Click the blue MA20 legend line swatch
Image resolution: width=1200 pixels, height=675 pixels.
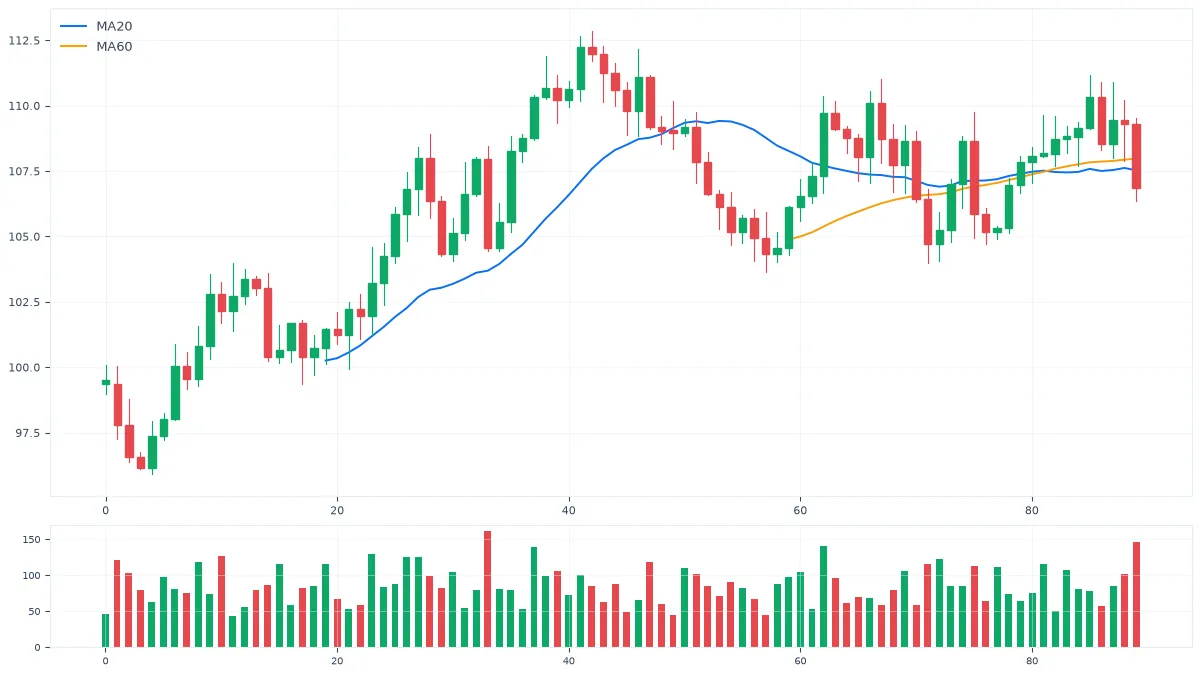click(73, 27)
